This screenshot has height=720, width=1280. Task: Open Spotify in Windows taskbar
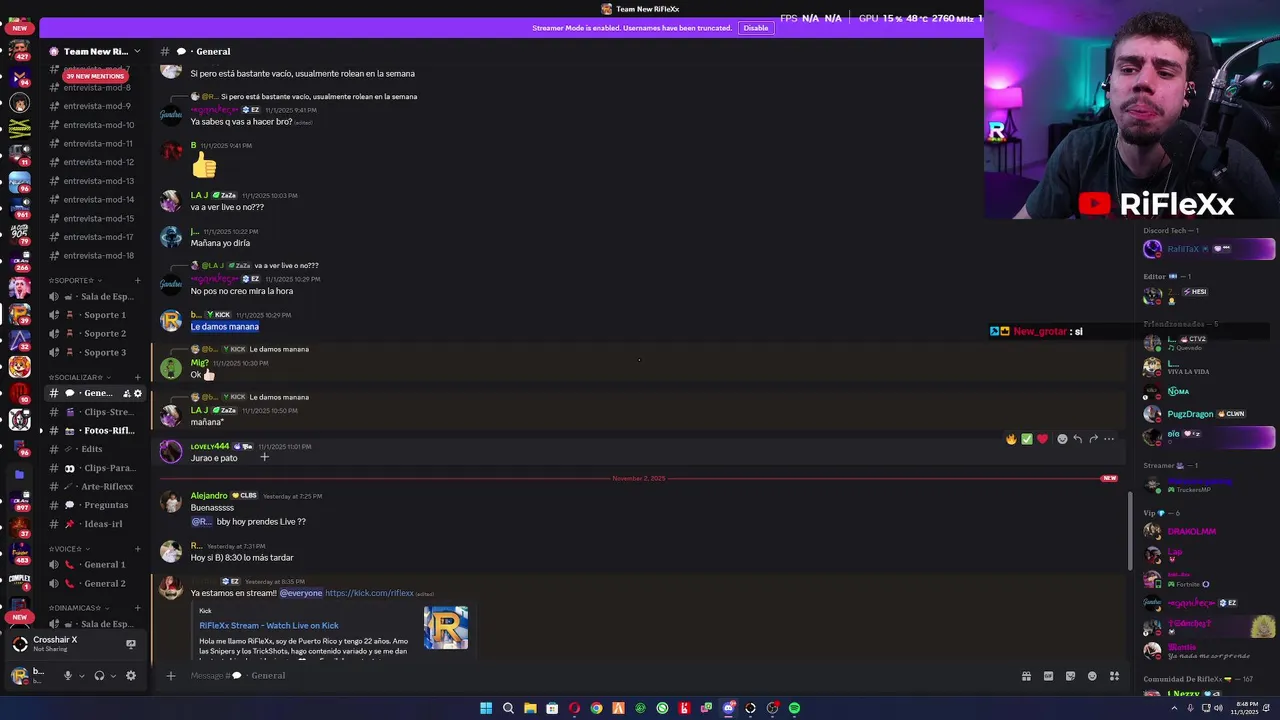(795, 708)
